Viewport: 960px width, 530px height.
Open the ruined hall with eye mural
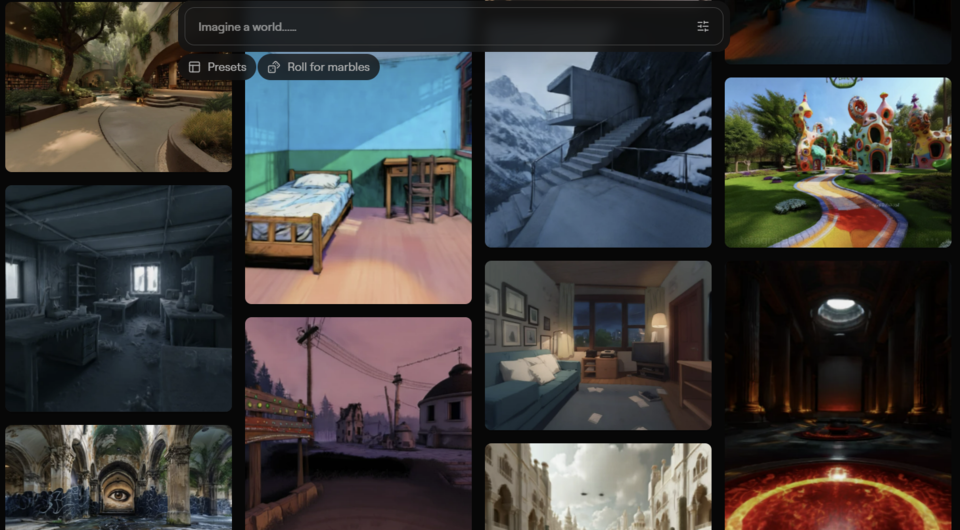click(118, 478)
